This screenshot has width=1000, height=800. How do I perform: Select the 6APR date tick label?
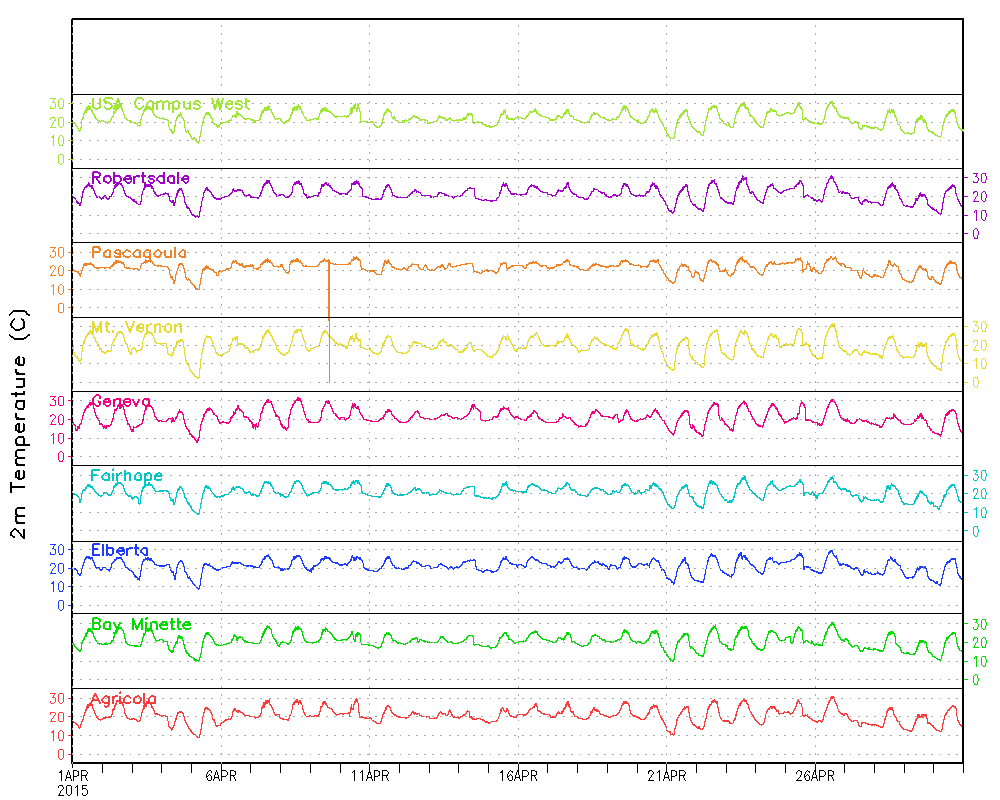221,776
